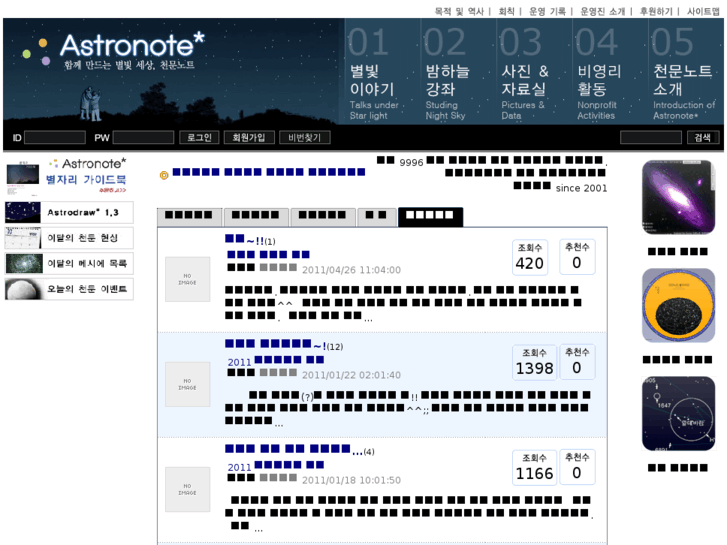
Task: Open the 회원가입 sign-up button
Action: coord(249,137)
